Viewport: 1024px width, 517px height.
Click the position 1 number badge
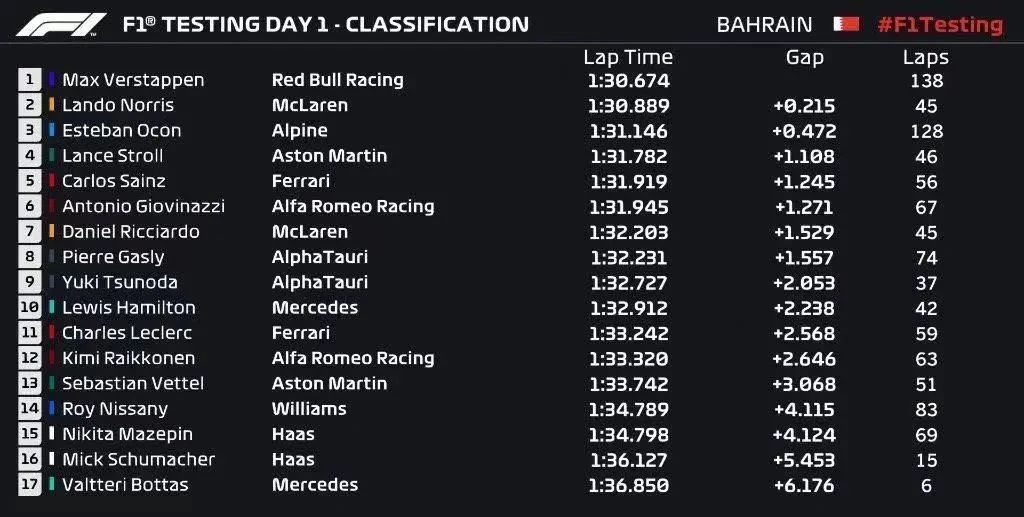tap(29, 80)
